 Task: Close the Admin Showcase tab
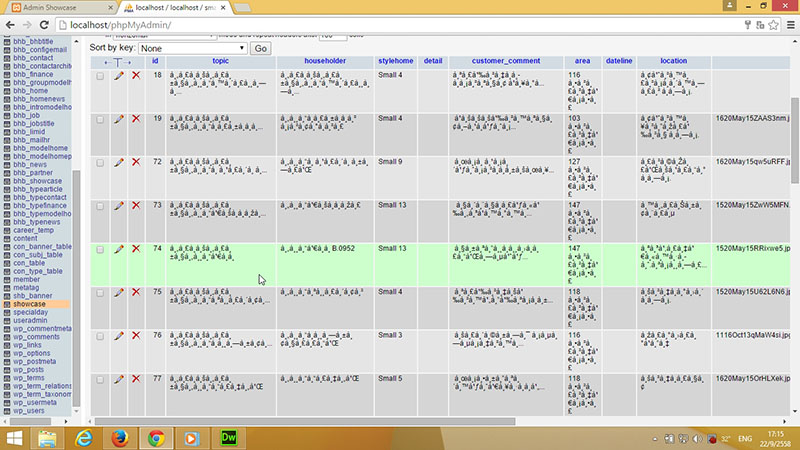point(111,8)
